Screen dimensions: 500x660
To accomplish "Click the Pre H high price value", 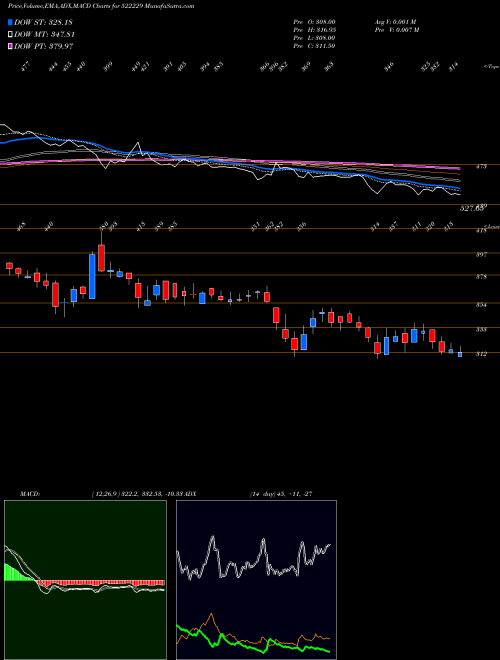I will (x=327, y=30).
